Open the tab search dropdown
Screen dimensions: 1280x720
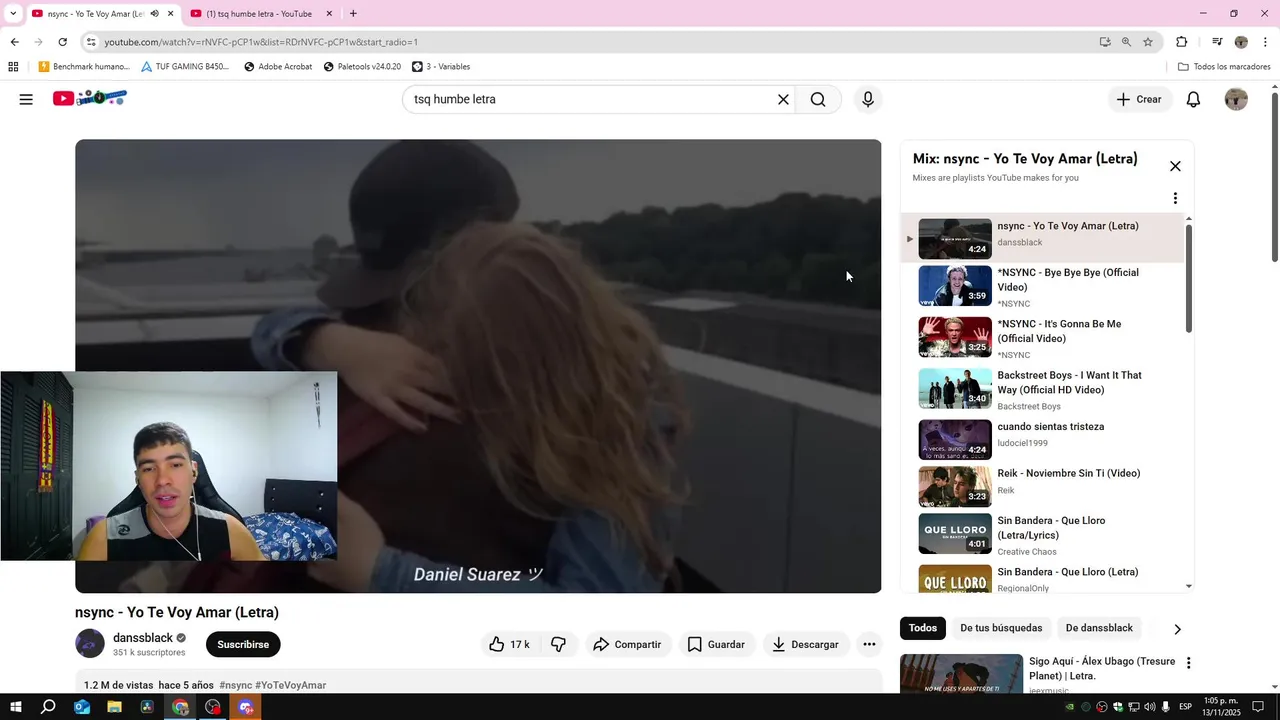coord(13,13)
